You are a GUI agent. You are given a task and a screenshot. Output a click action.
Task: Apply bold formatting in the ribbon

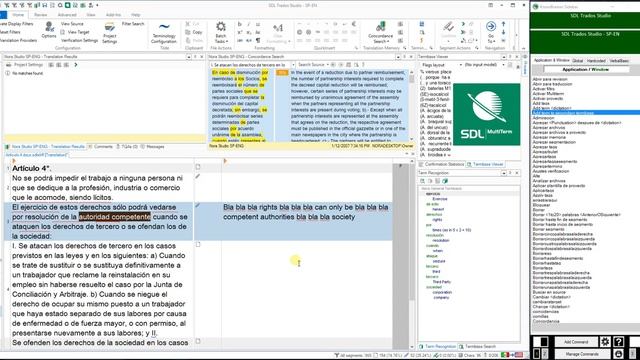240,24
